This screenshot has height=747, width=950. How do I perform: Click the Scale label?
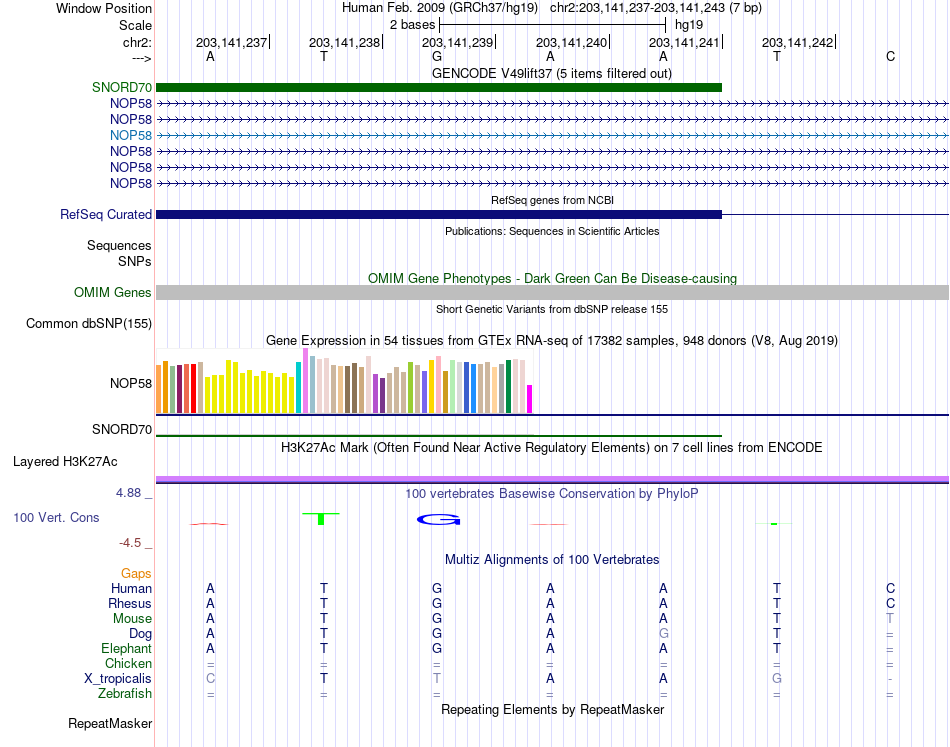click(x=136, y=25)
